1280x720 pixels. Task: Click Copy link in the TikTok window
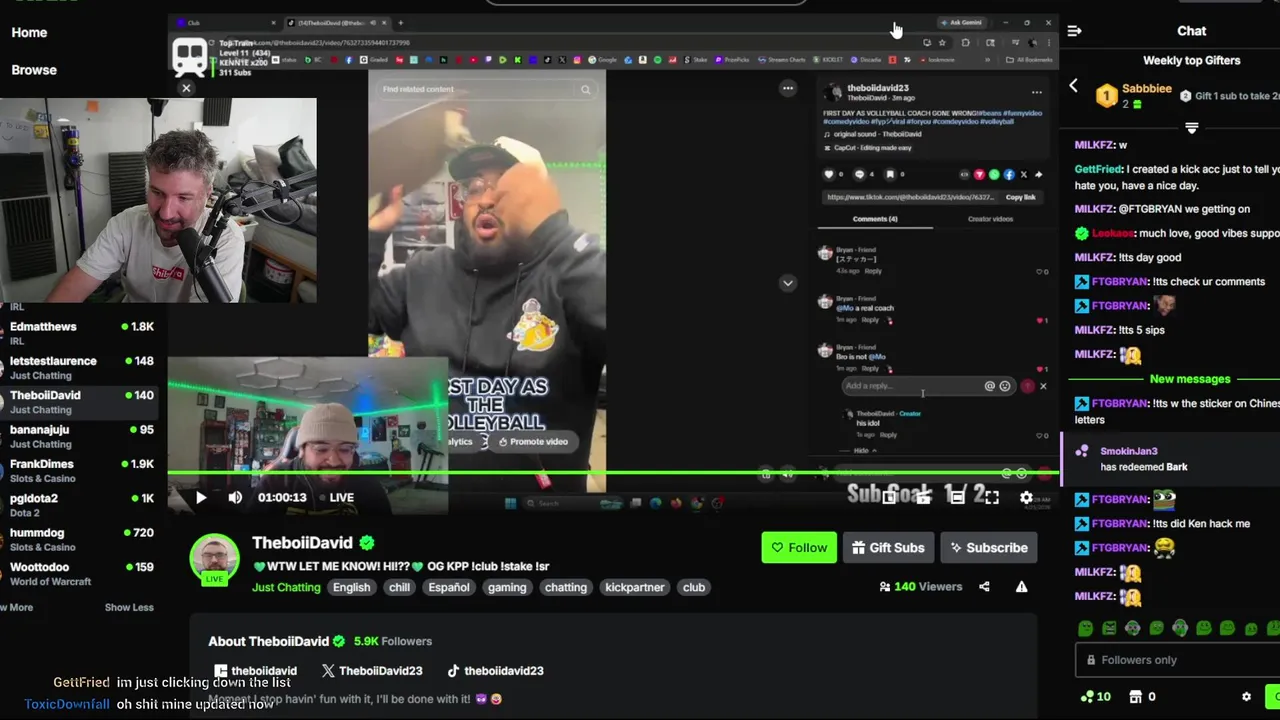coord(1020,197)
